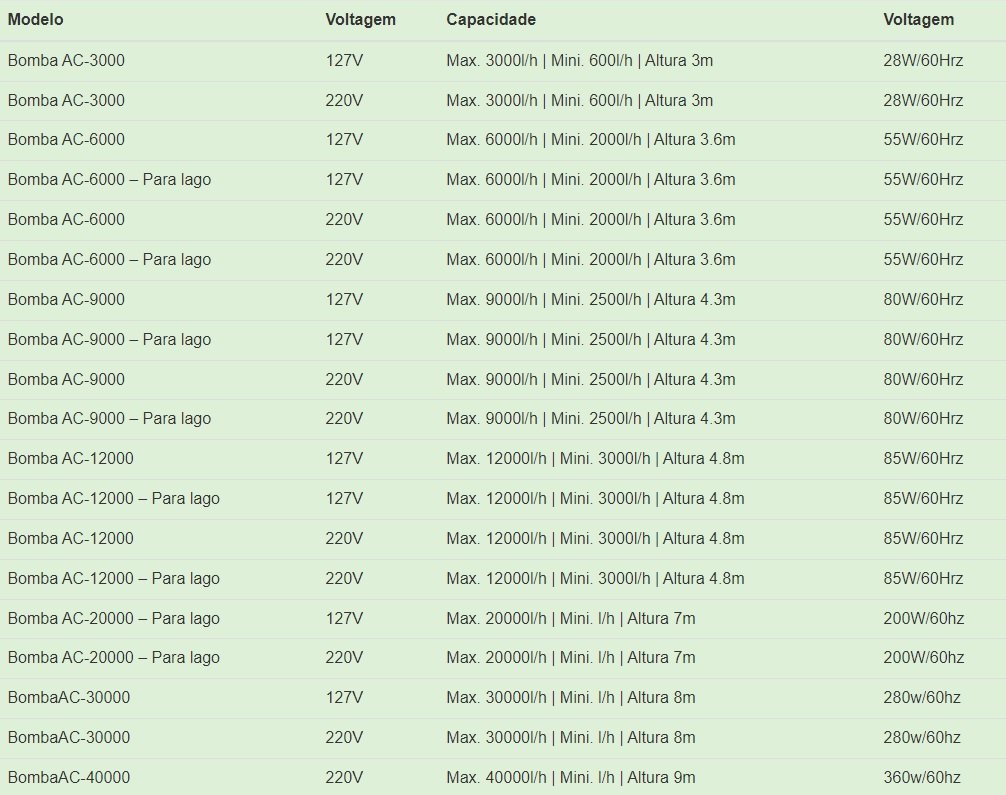1006x795 pixels.
Task: Click Max. 40000l/h capacity cell
Action: click(x=570, y=777)
